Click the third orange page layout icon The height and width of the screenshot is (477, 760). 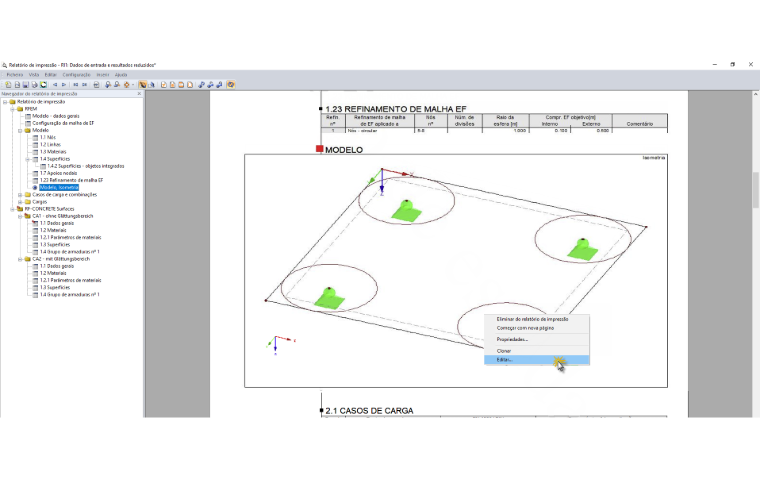point(181,84)
